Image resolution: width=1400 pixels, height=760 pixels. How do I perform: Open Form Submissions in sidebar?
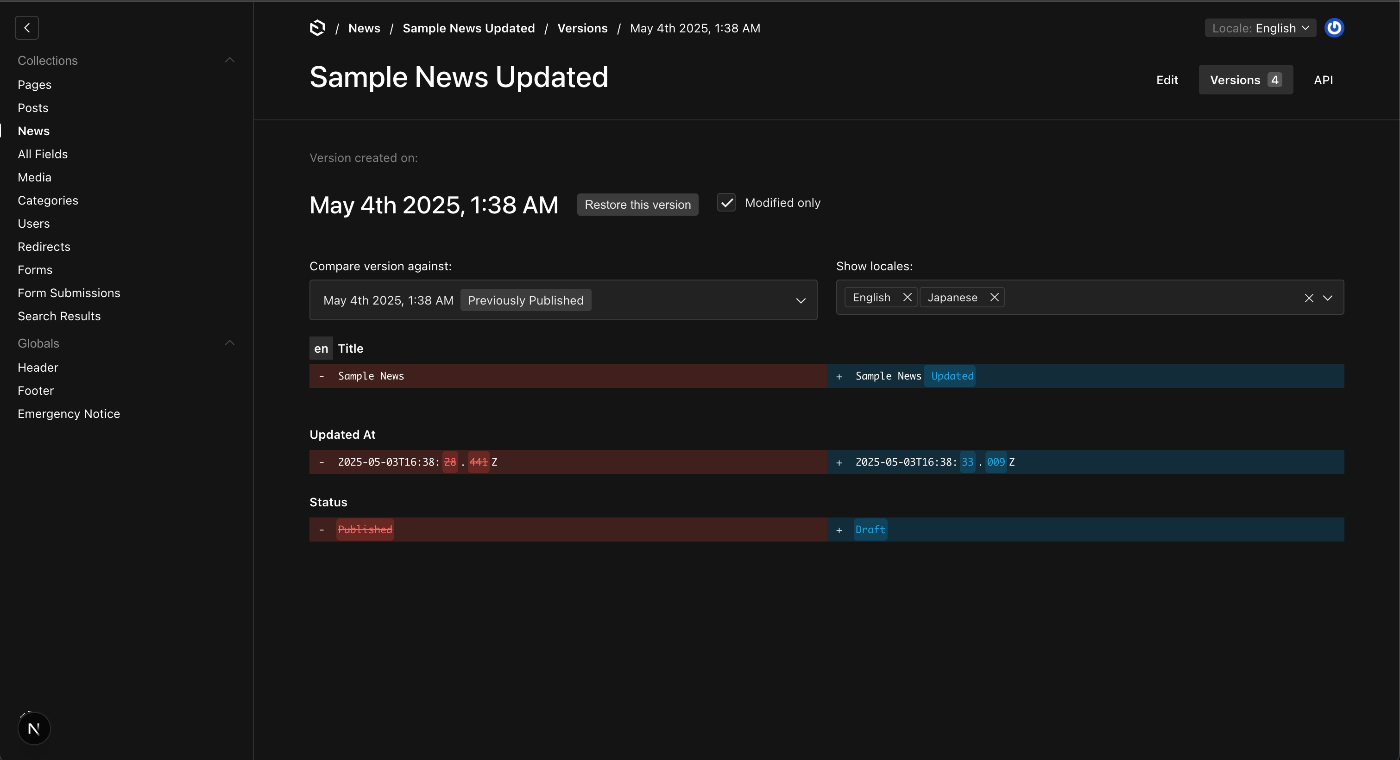(68, 292)
